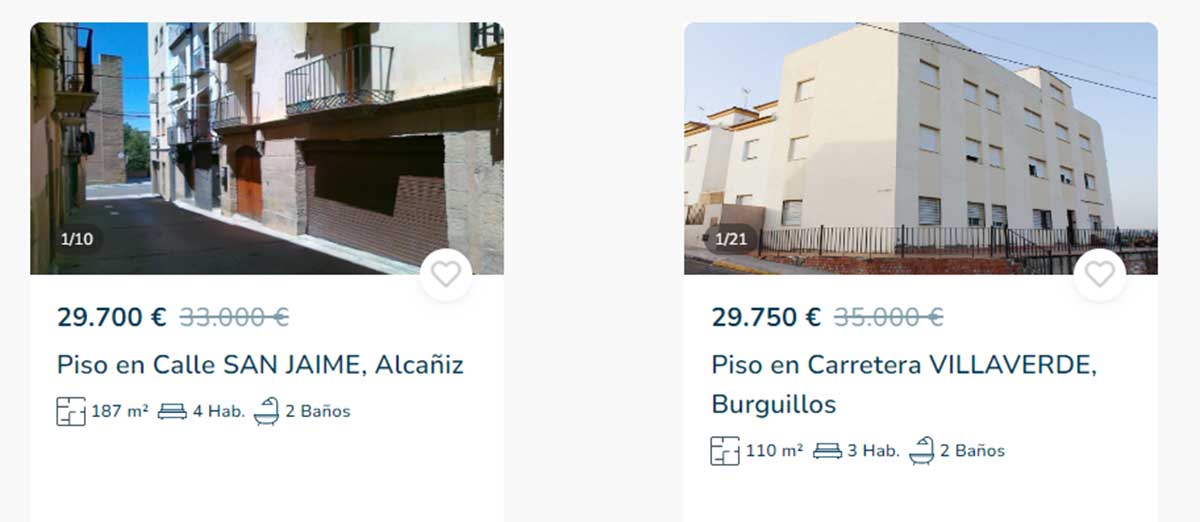Click the 187 m² surface area label

120,411
